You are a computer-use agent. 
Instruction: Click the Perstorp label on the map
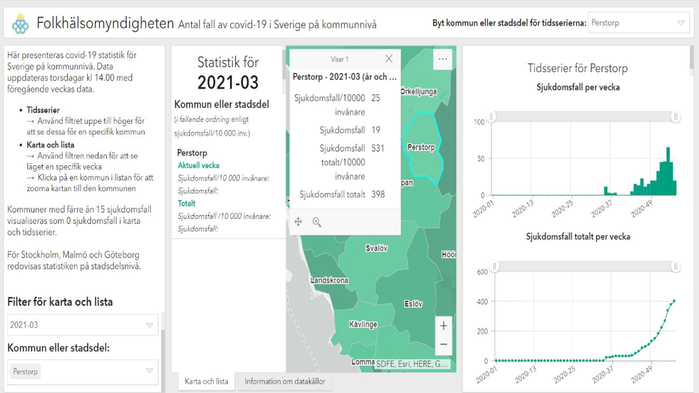[421, 147]
